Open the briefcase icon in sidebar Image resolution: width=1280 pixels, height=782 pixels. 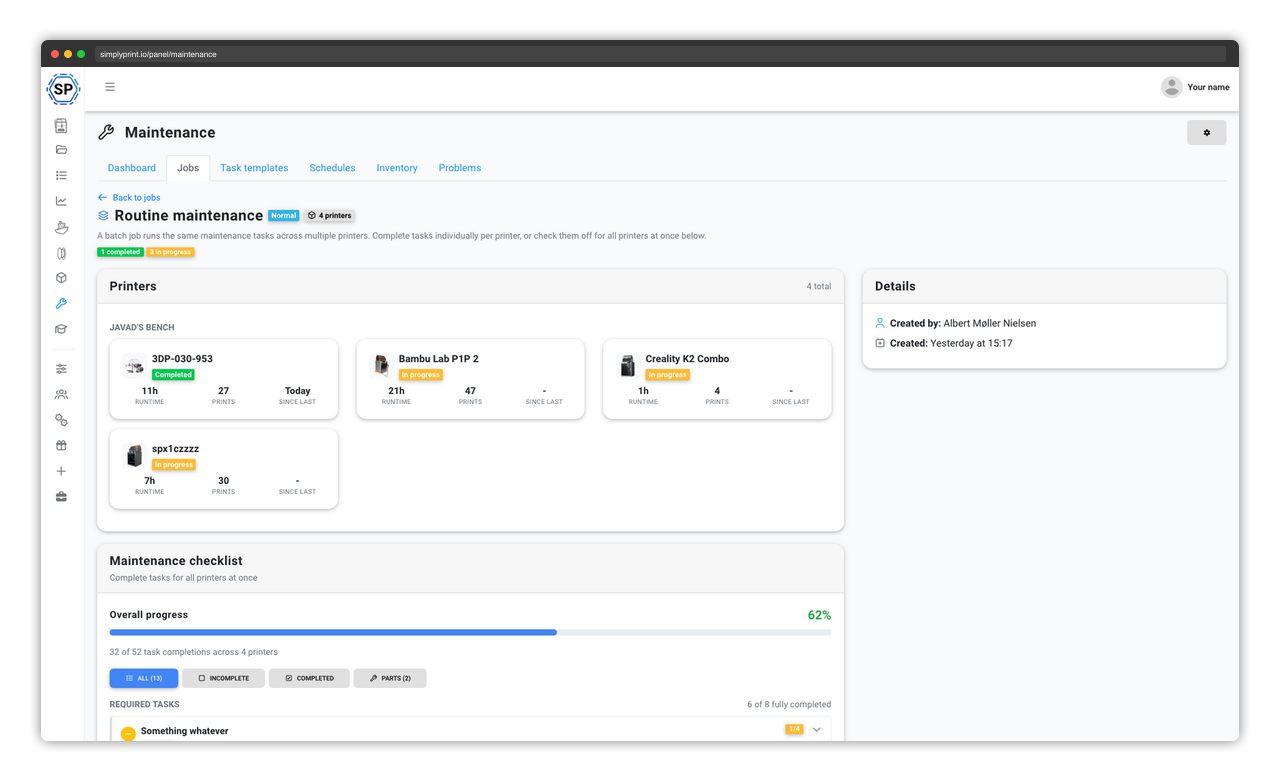pyautogui.click(x=61, y=497)
